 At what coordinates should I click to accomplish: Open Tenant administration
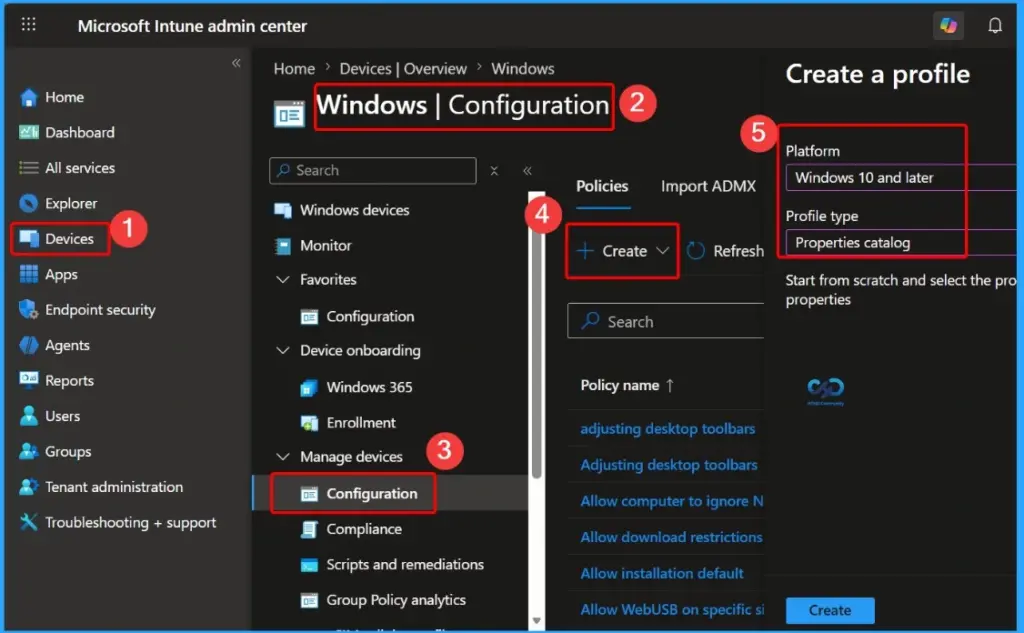point(101,487)
